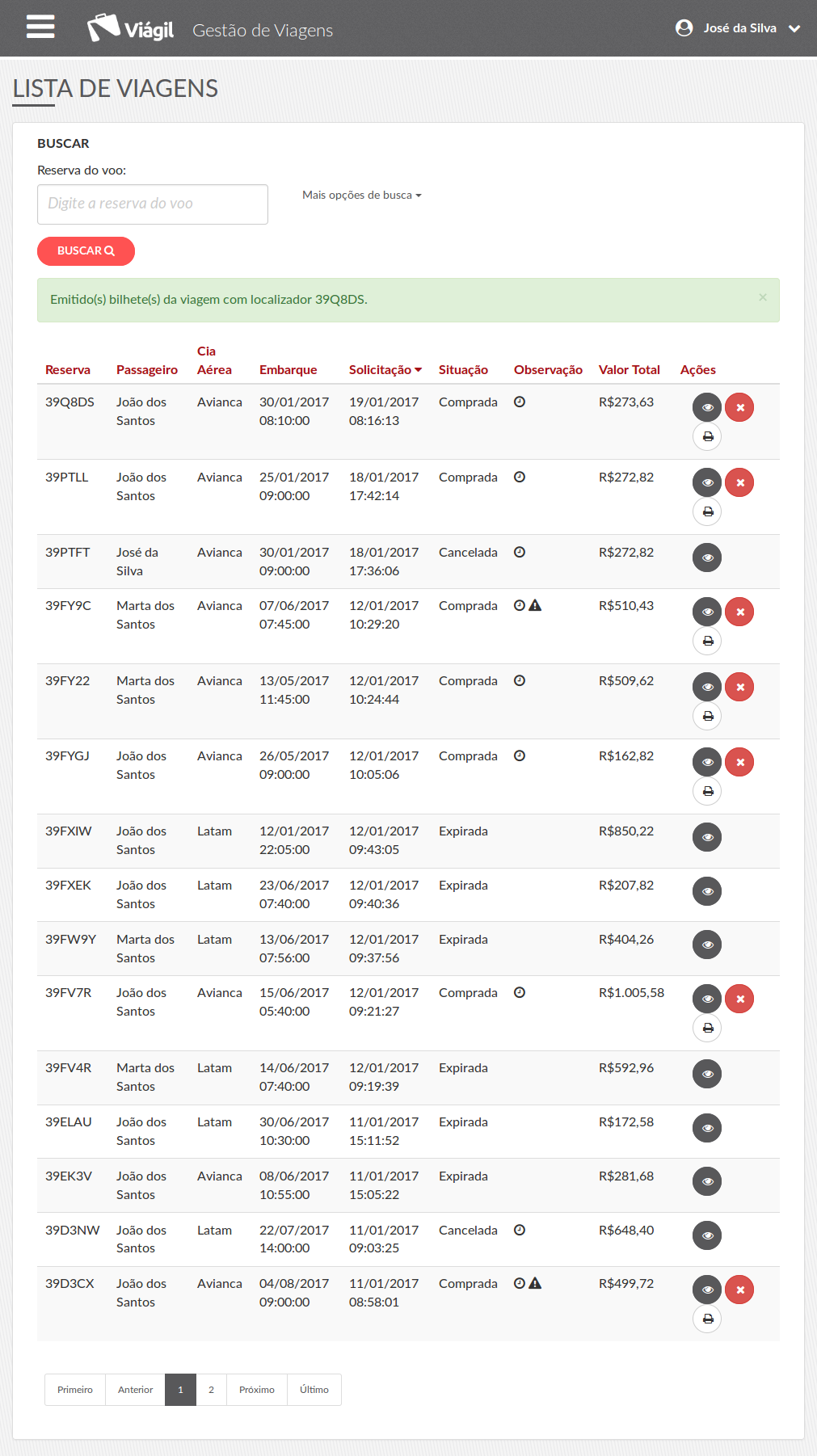
Task: Expand Mais opções de busca
Action: coord(361,195)
